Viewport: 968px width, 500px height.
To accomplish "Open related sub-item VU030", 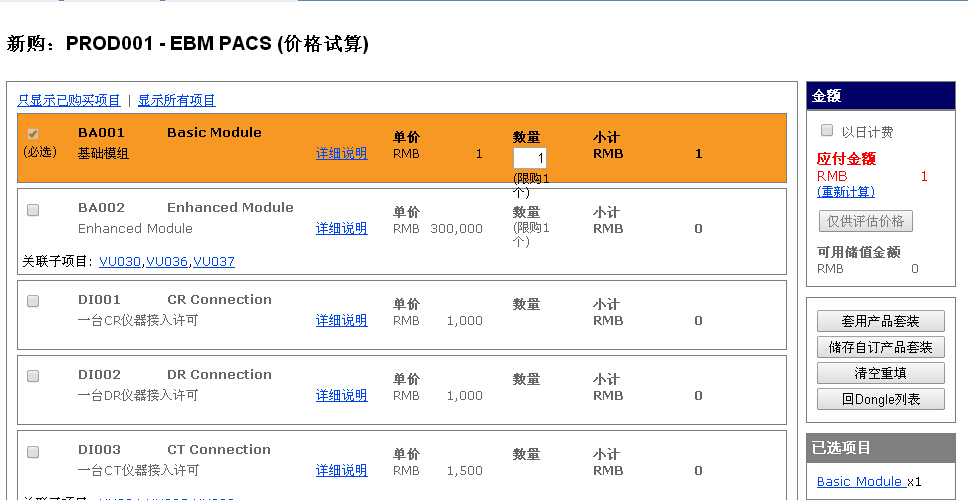I will 120,262.
